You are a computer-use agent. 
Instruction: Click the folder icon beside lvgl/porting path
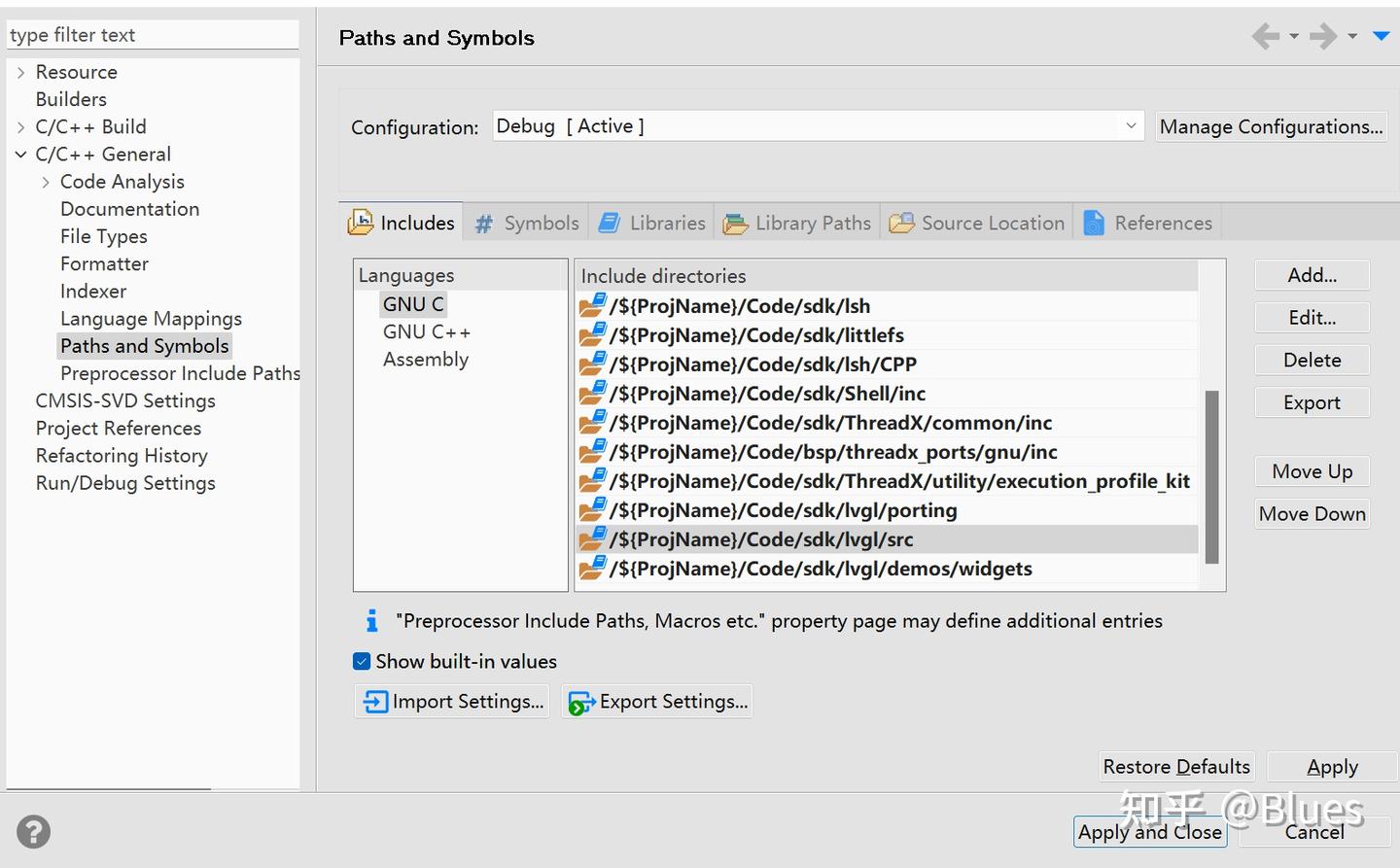coord(592,510)
